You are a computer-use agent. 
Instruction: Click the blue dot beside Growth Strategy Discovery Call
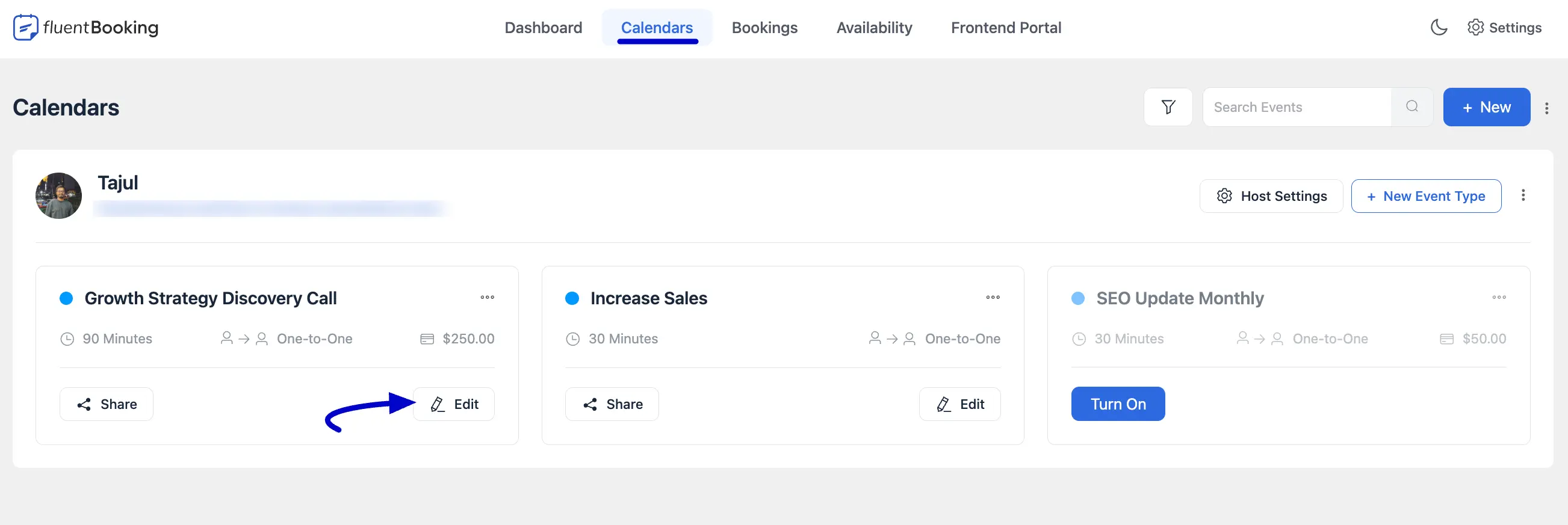pyautogui.click(x=66, y=298)
